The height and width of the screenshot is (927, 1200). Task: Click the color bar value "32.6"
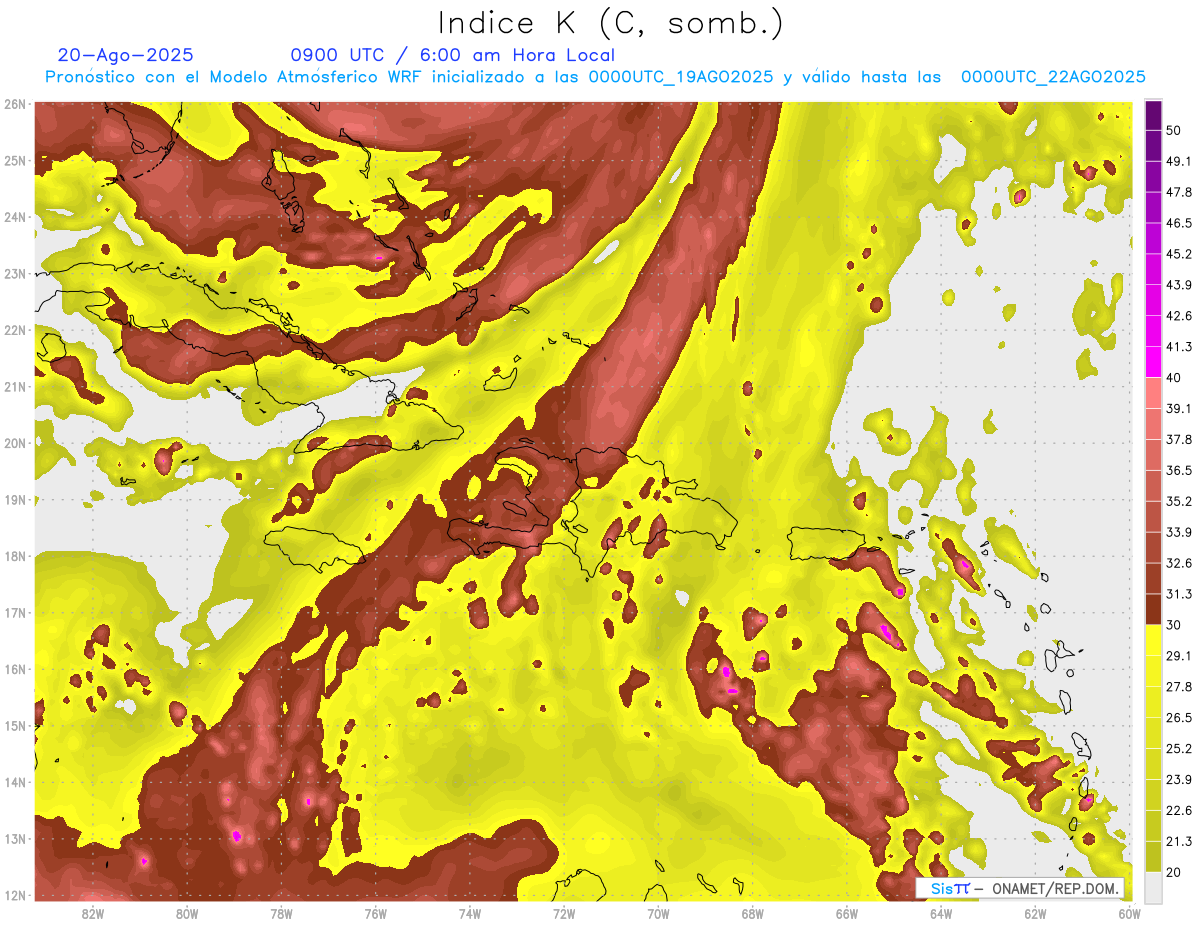point(1179,563)
